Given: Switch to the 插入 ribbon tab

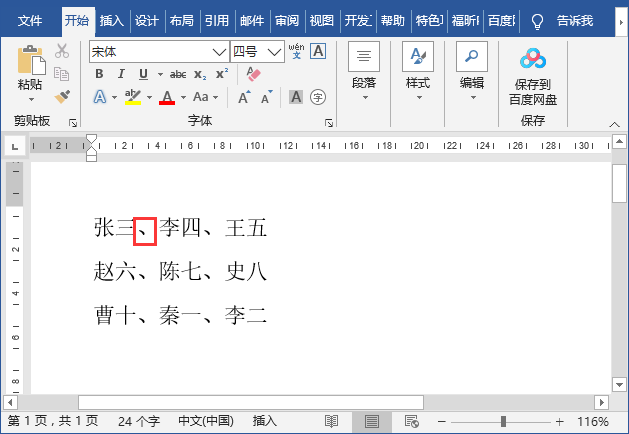Looking at the screenshot, I should tap(112, 20).
